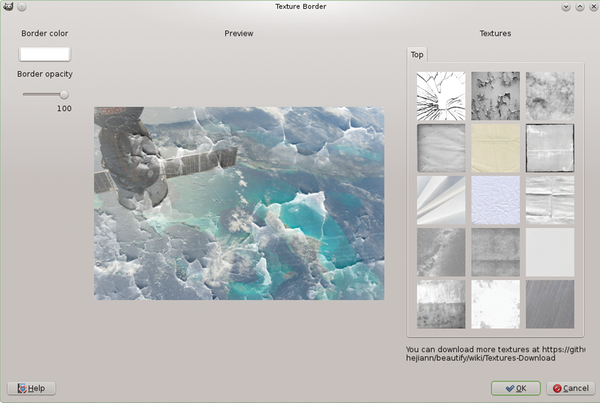Screen dimensions: 600x403
Task: Minimize the Texture Border dialog
Action: 566,7
